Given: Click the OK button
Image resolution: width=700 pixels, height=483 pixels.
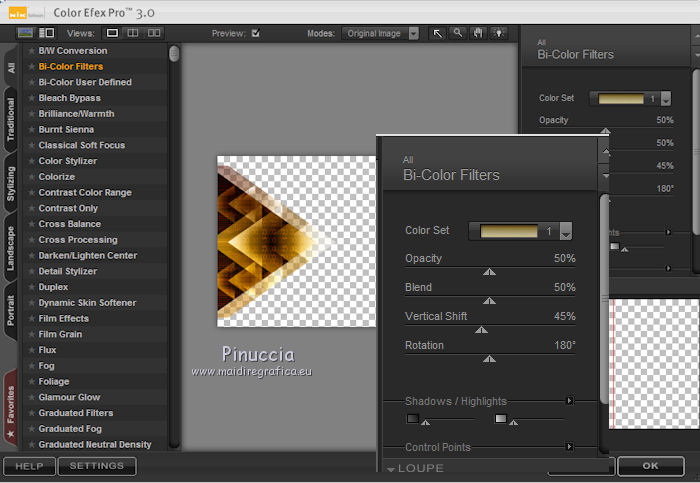Looking at the screenshot, I should tap(650, 466).
